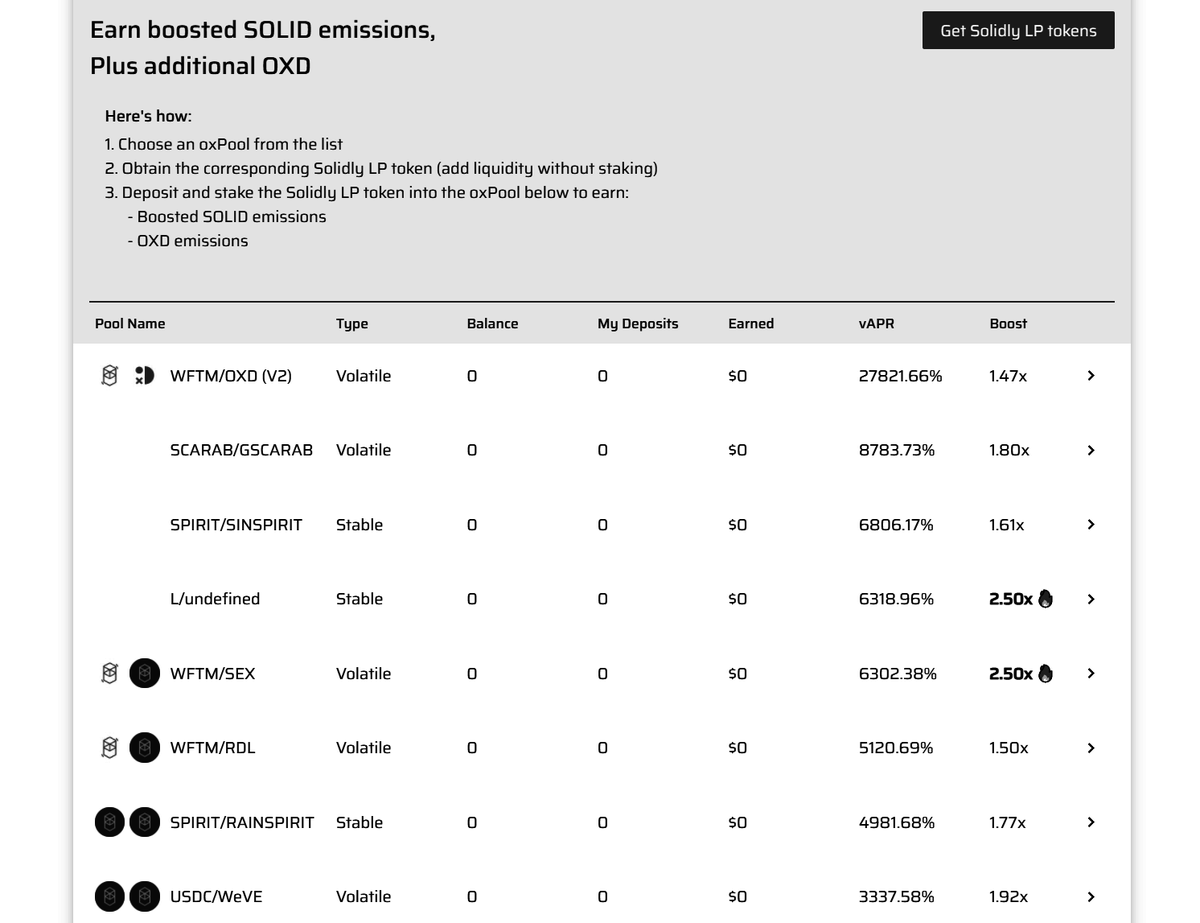
Task: Select the WFTM/OXD (V2) pool name
Action: pyautogui.click(x=231, y=376)
